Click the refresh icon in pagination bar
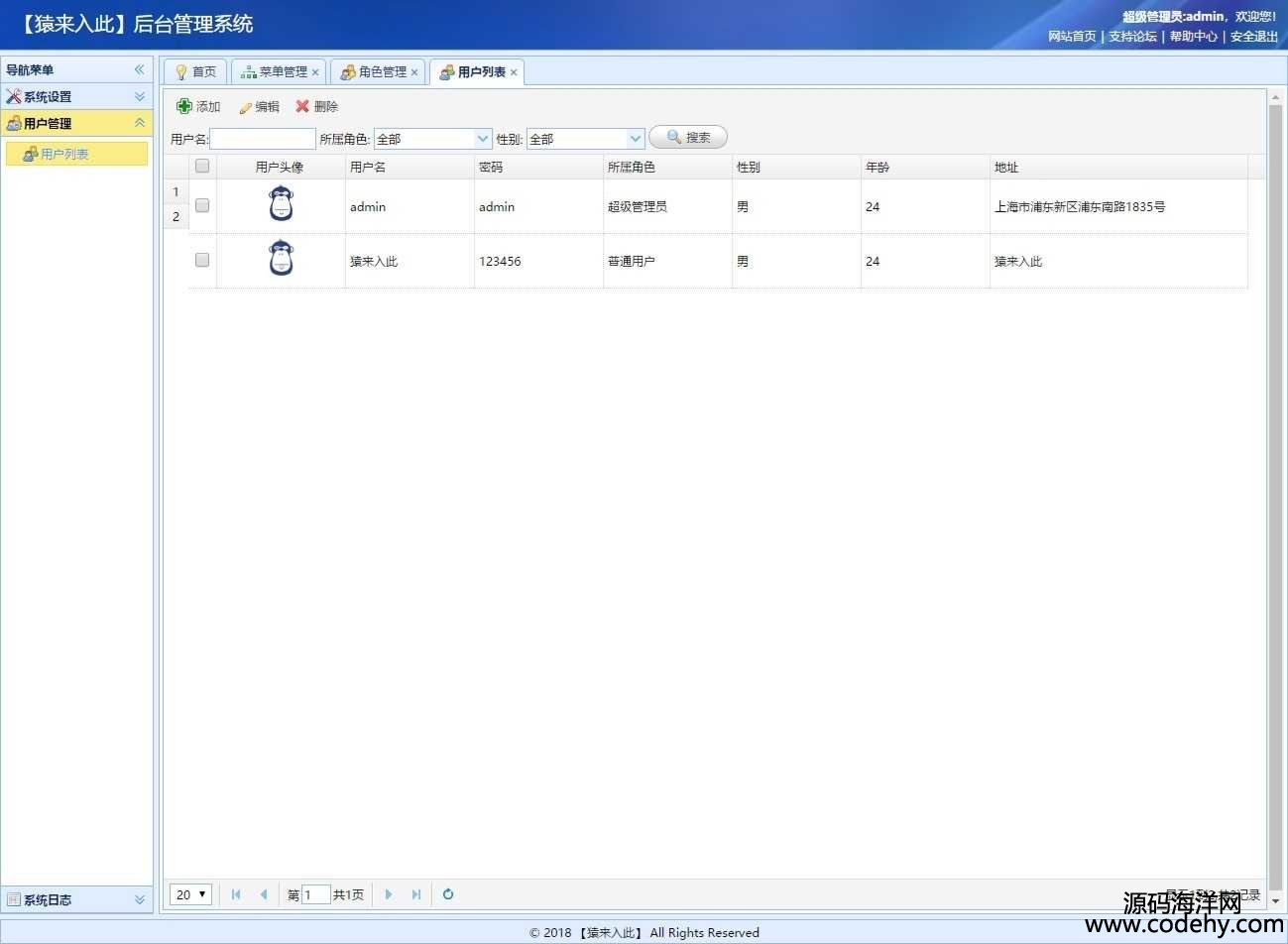This screenshot has height=944, width=1288. point(448,894)
